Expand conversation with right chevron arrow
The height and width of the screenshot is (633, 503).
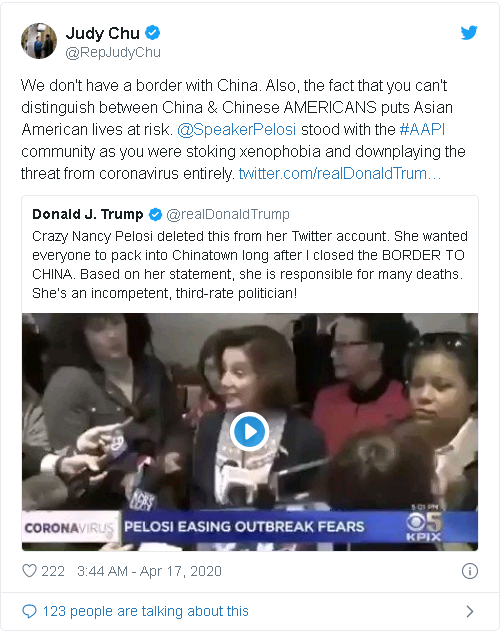(x=469, y=612)
